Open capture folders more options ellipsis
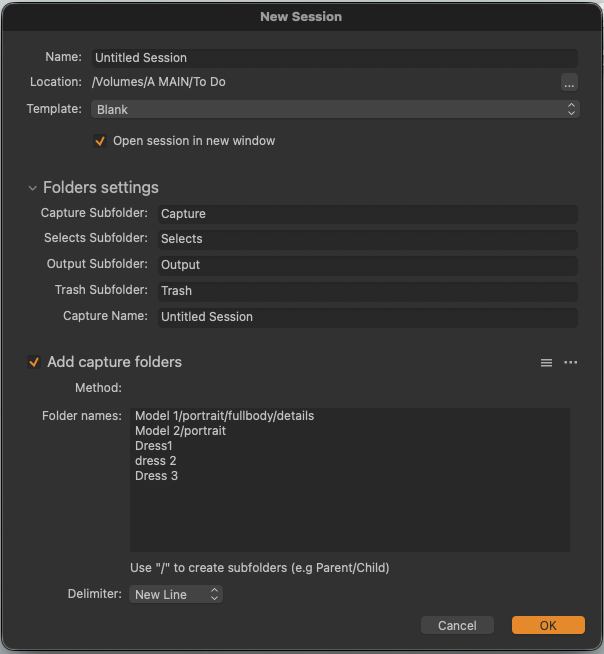Viewport: 604px width, 654px height. 570,363
